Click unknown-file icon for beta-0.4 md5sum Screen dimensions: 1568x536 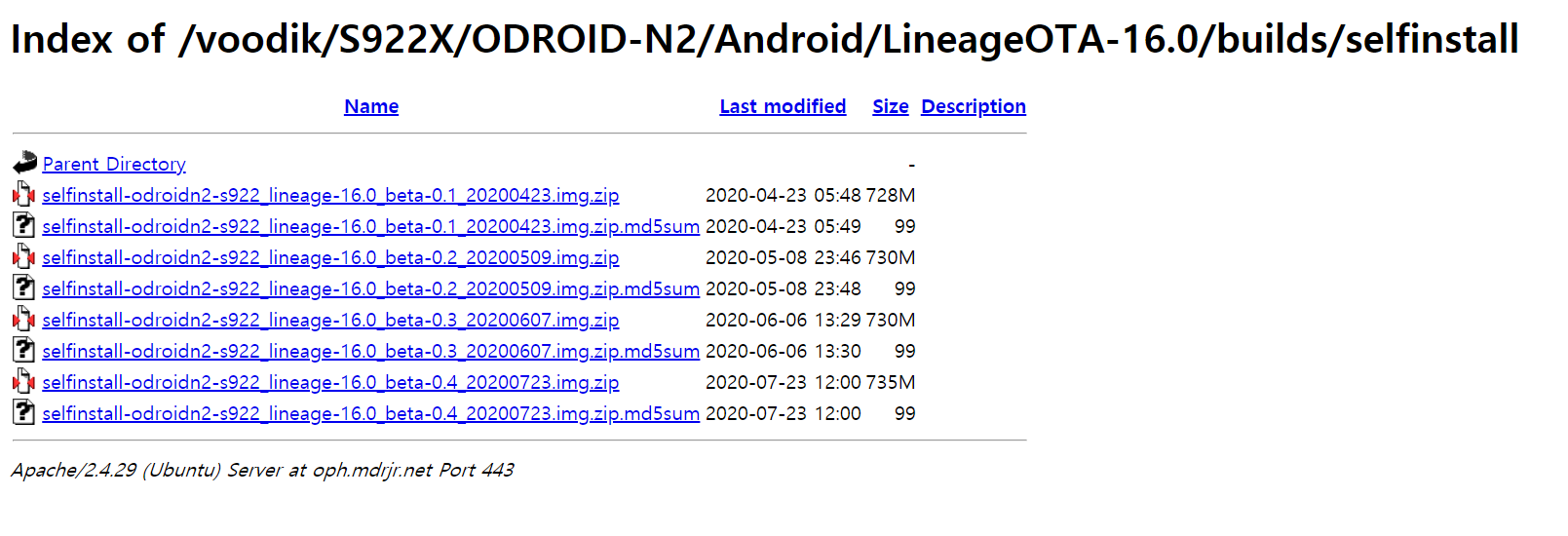click(24, 412)
